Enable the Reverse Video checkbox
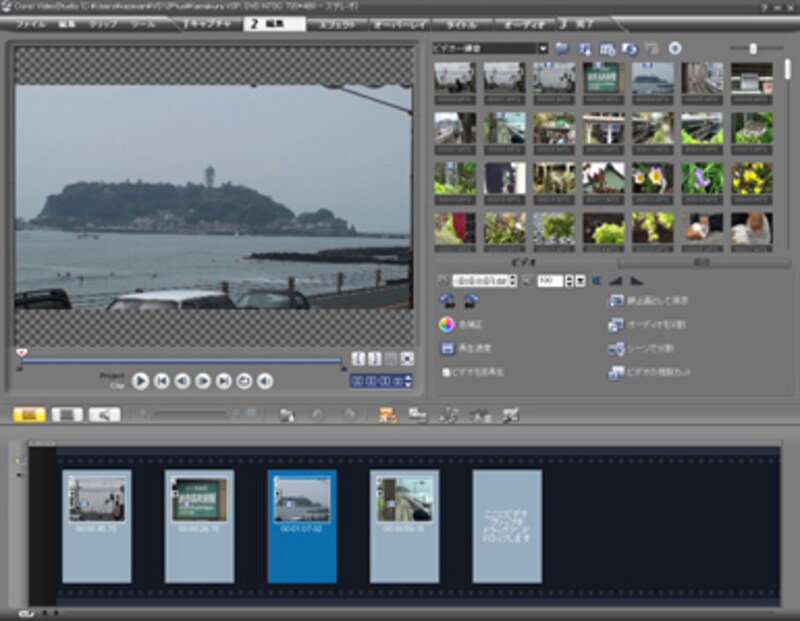 click(x=446, y=373)
